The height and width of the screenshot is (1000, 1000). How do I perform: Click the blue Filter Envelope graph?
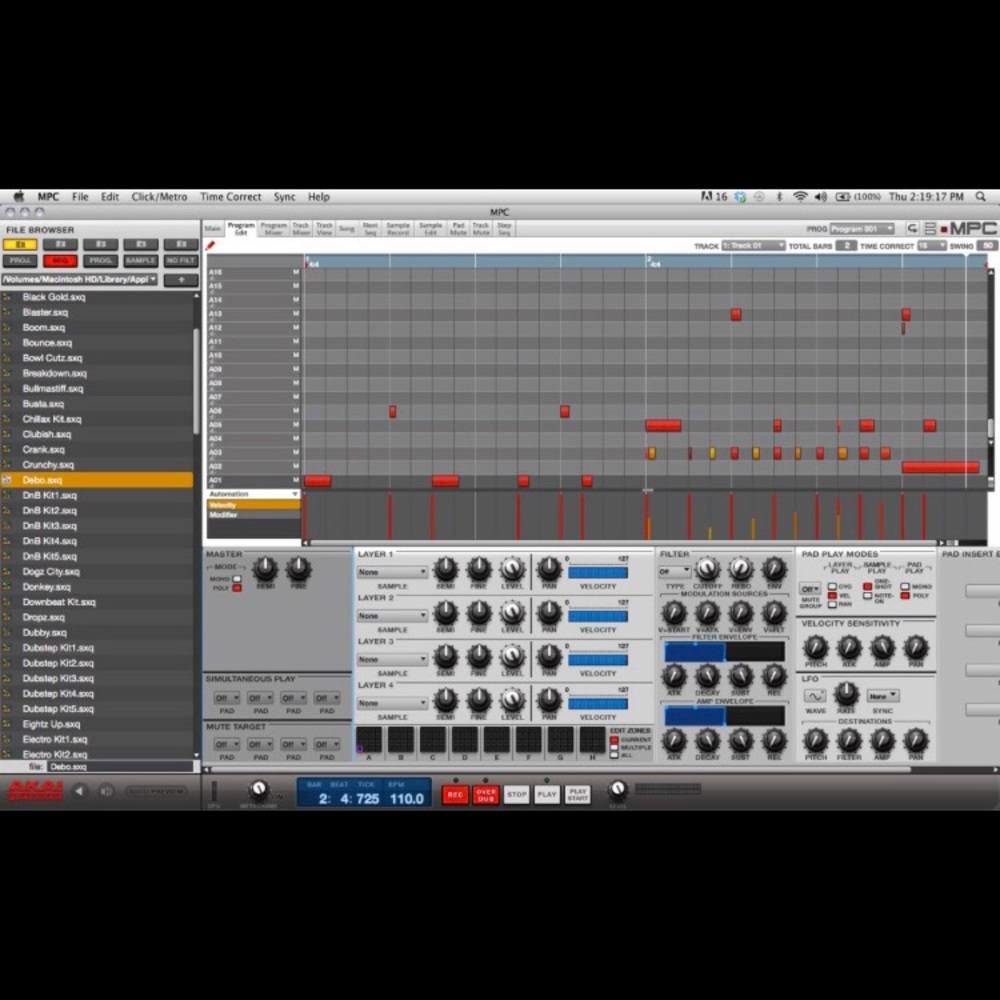695,652
